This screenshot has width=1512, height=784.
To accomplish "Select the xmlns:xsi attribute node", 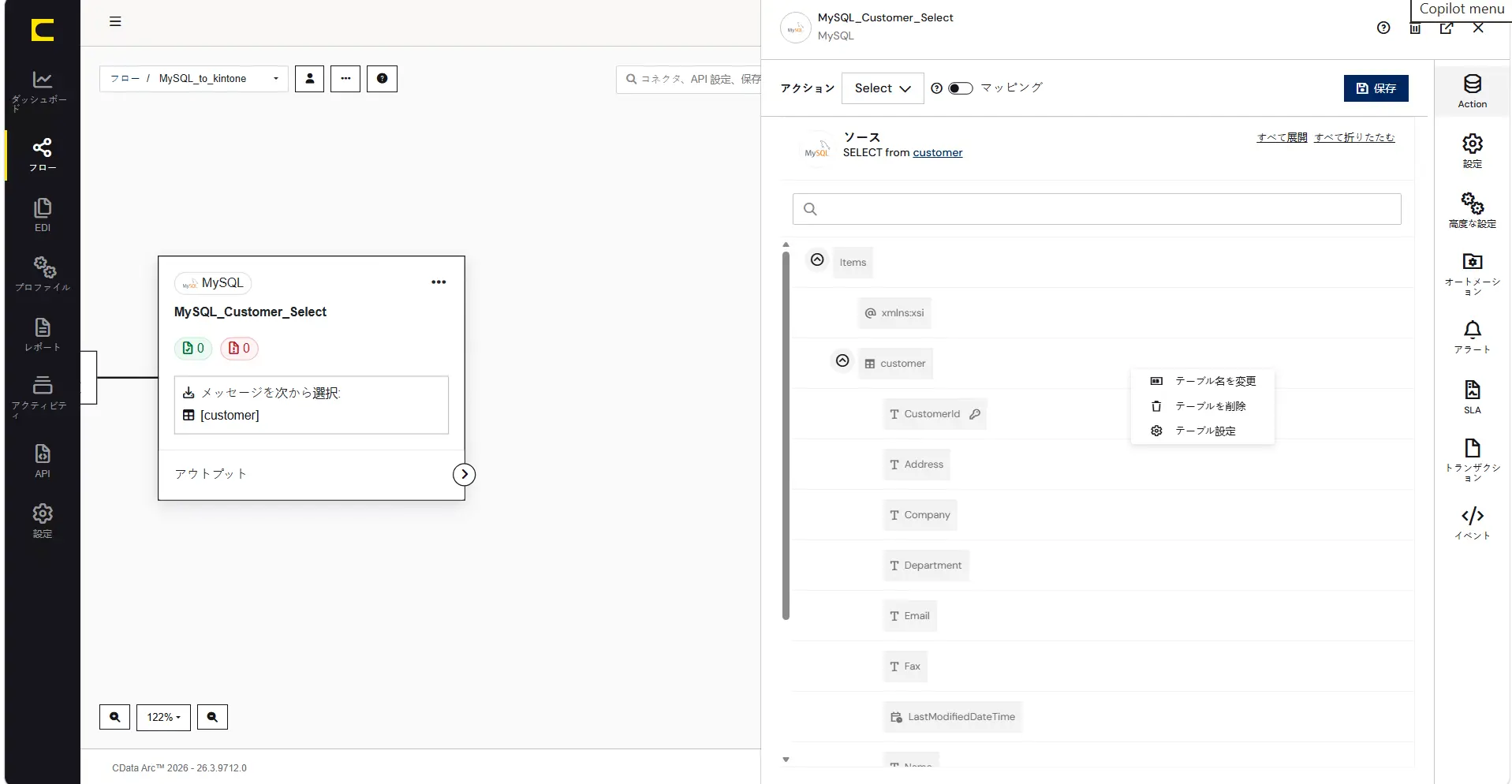I will [894, 313].
